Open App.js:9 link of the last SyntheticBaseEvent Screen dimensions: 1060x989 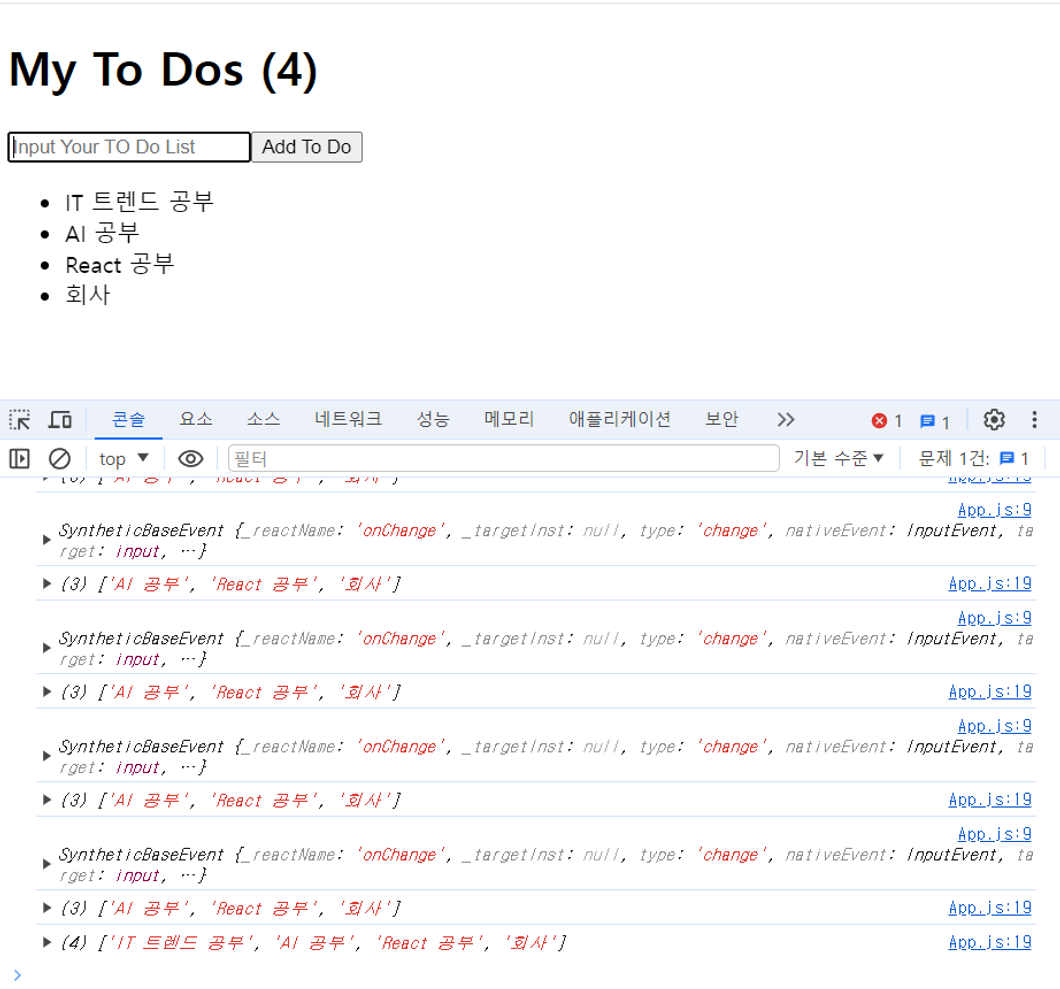coord(994,835)
